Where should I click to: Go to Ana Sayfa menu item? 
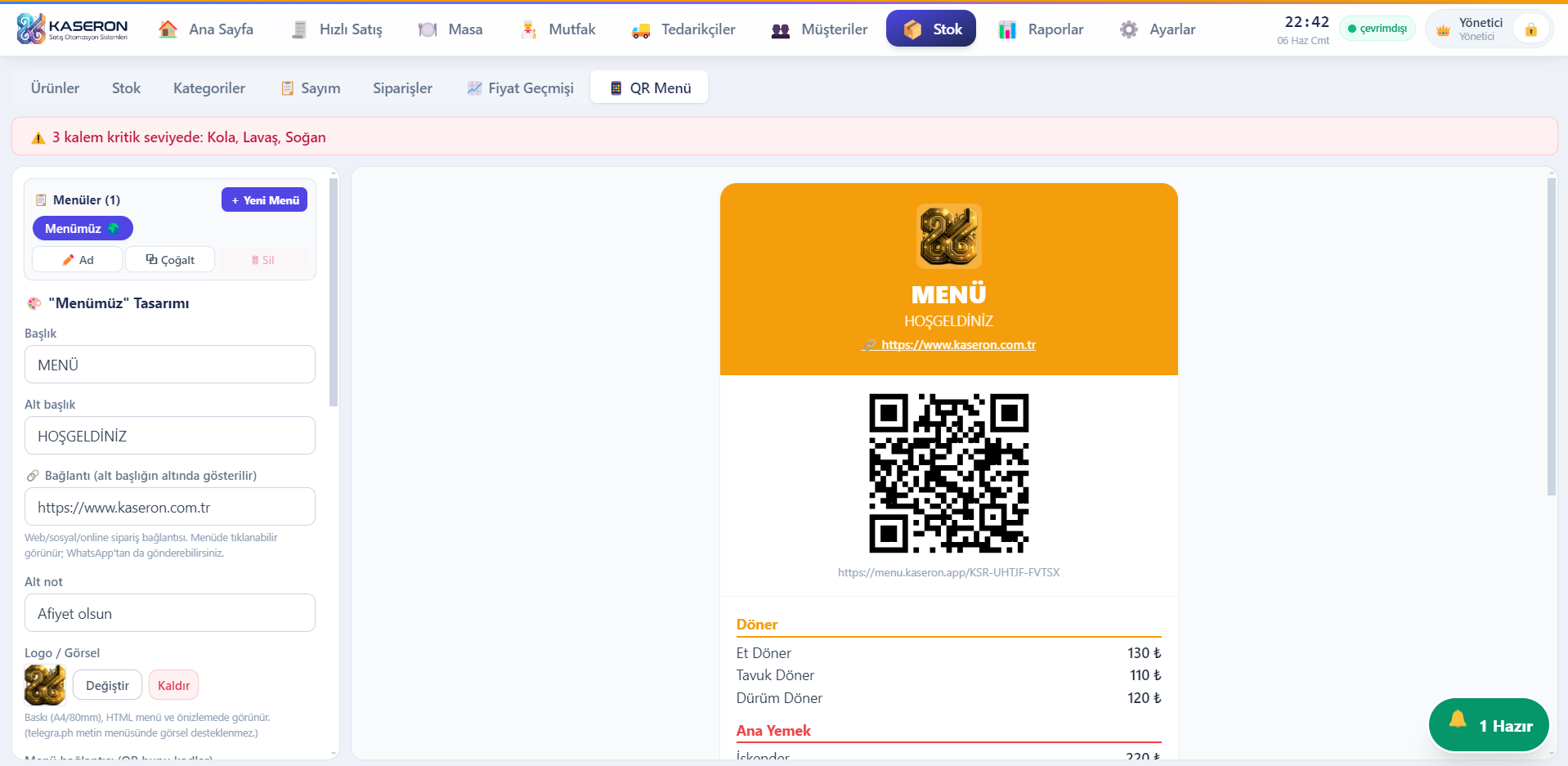pyautogui.click(x=206, y=29)
